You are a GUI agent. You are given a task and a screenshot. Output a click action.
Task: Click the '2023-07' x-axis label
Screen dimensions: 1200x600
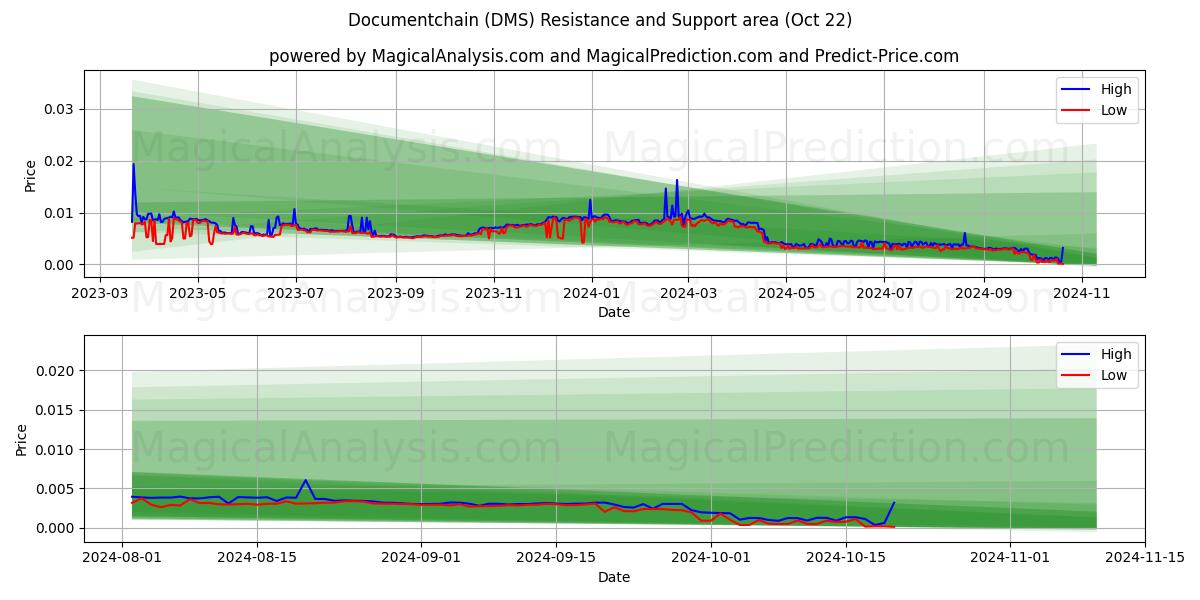(x=295, y=293)
